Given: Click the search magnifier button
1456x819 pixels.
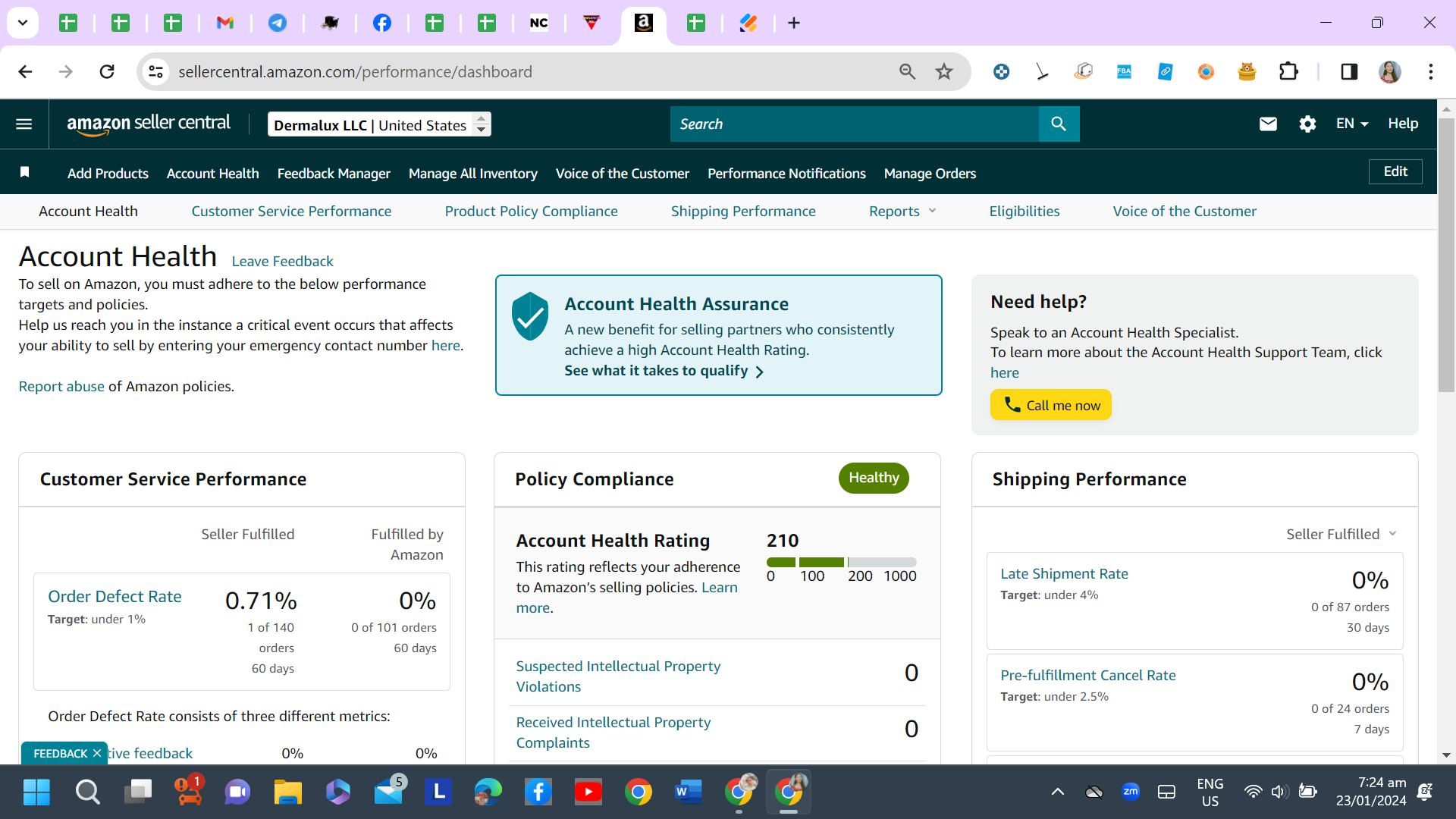Looking at the screenshot, I should coord(1059,124).
